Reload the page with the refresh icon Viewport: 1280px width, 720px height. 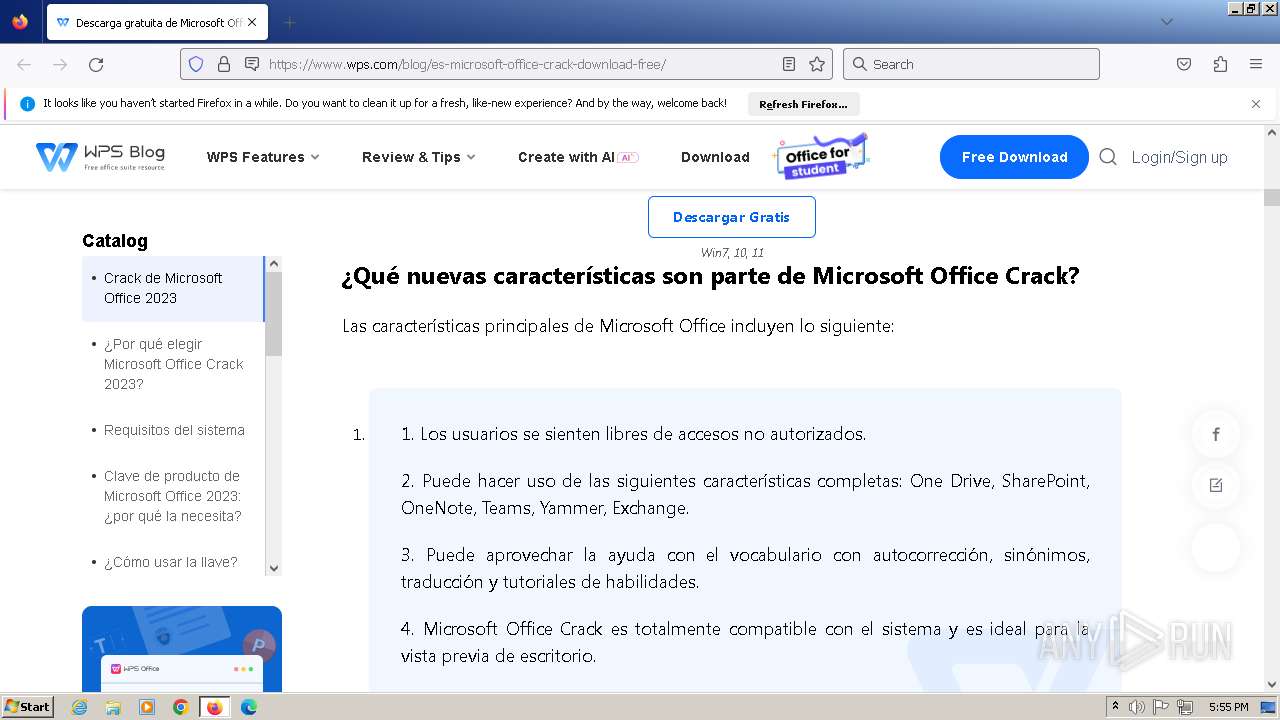tap(96, 64)
